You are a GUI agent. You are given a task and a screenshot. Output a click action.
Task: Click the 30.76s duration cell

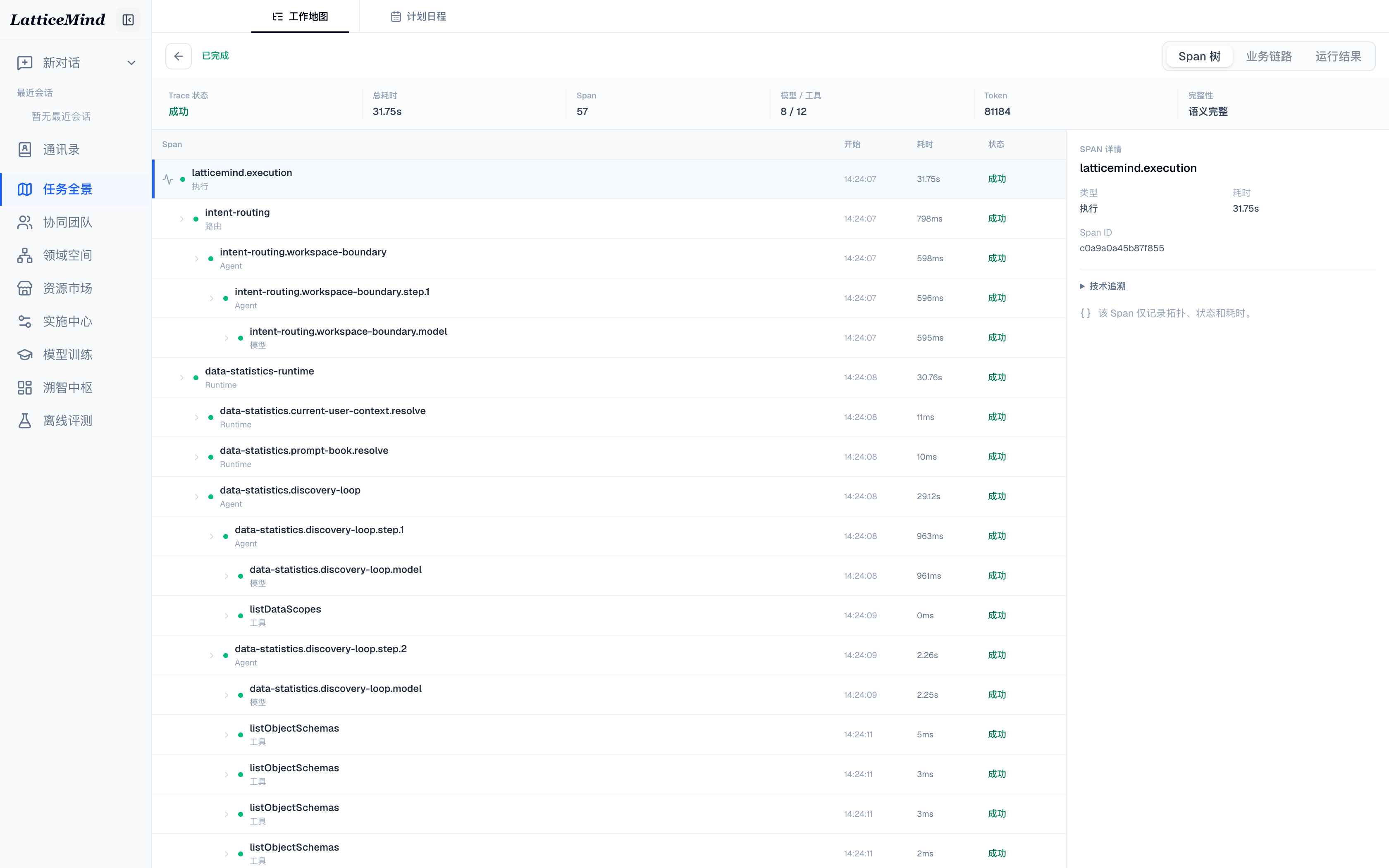click(x=929, y=377)
